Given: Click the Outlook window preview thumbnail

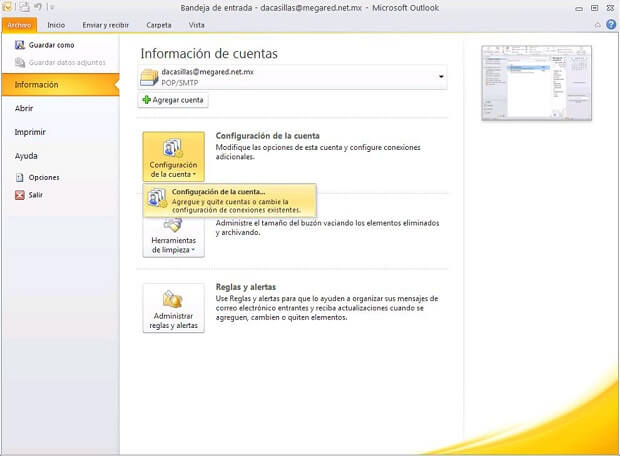Looking at the screenshot, I should (x=537, y=83).
